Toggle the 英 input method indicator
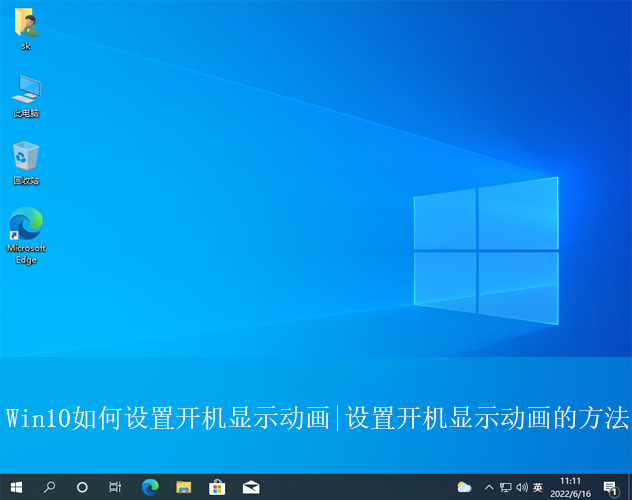The image size is (632, 500). pyautogui.click(x=538, y=487)
